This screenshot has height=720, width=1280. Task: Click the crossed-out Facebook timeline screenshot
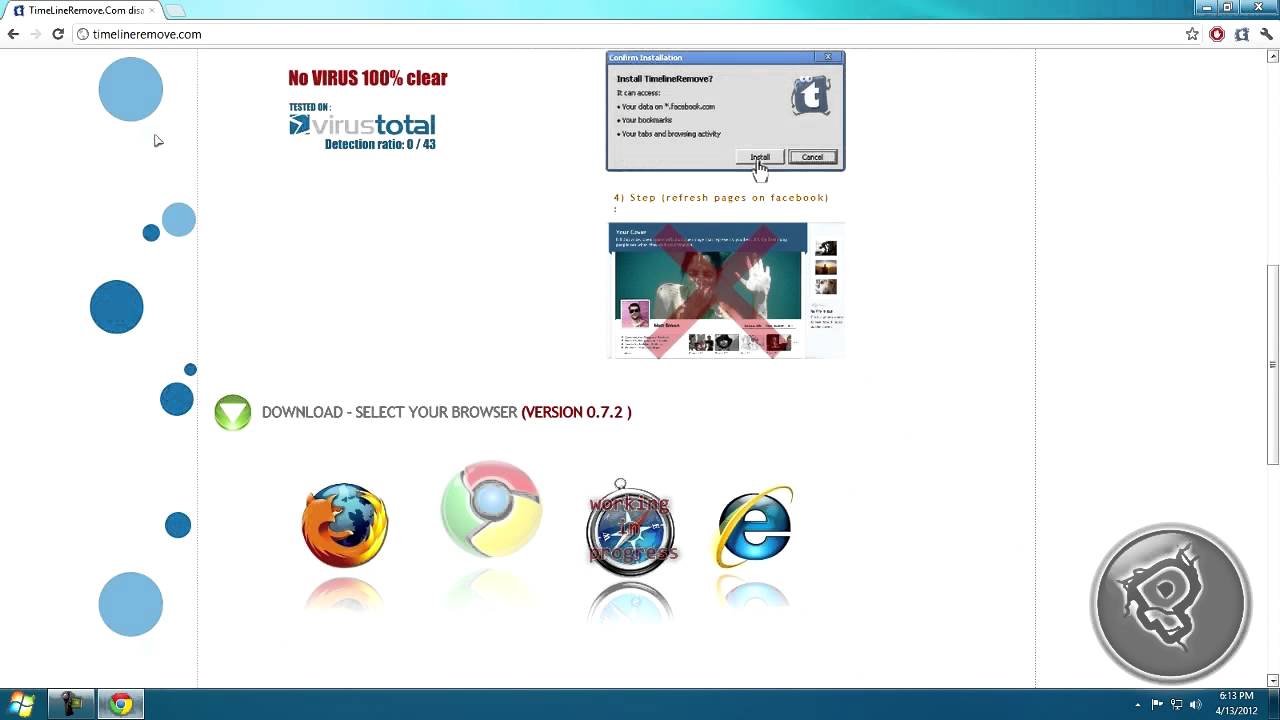[x=726, y=290]
